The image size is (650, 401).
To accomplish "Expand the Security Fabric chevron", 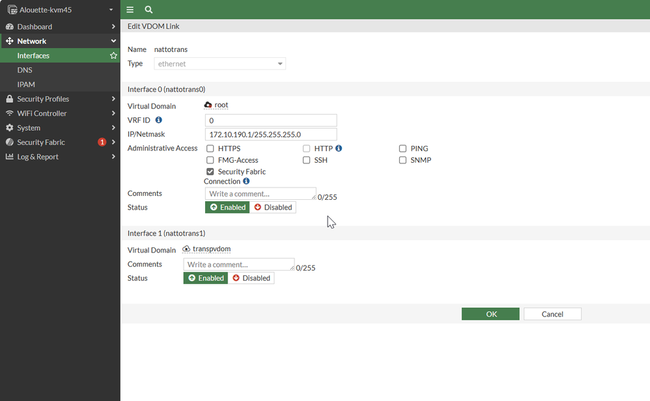I will [113, 142].
